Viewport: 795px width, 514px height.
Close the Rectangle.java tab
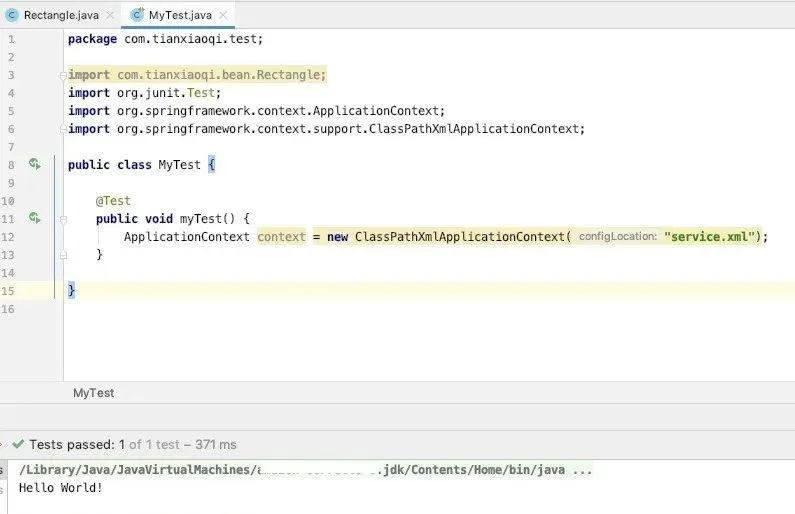110,15
